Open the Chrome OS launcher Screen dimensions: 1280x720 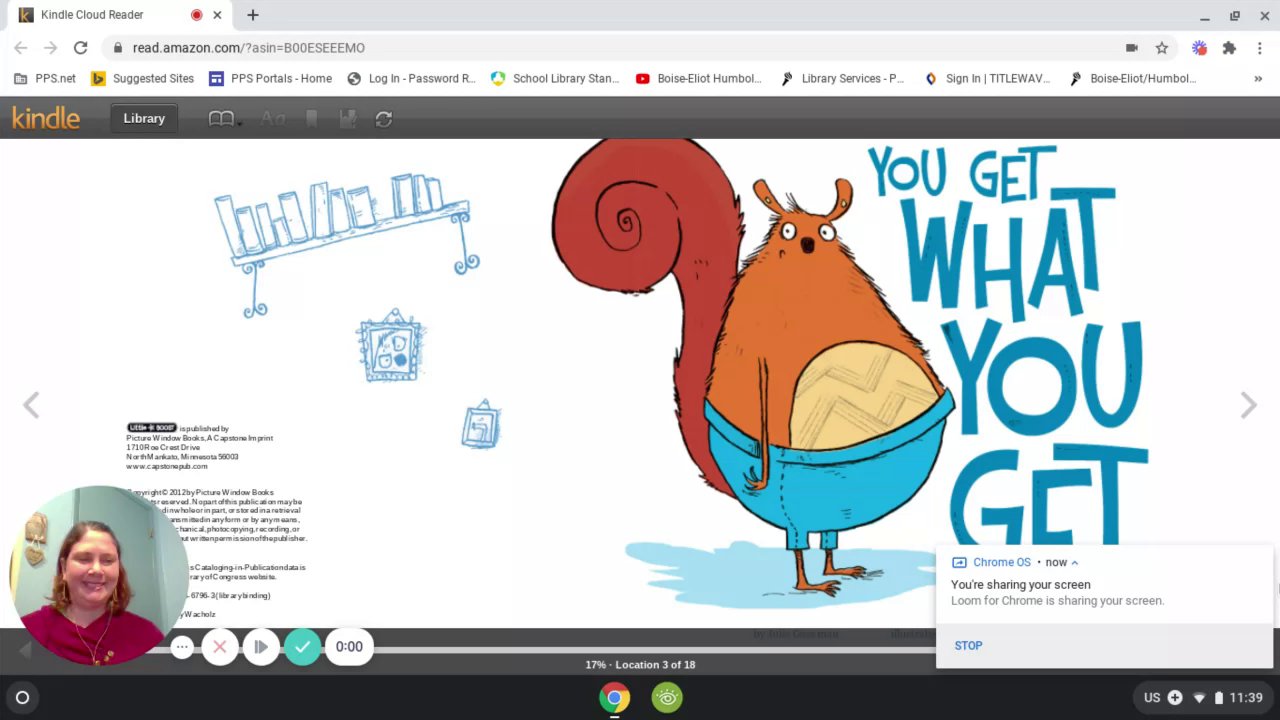click(x=22, y=697)
